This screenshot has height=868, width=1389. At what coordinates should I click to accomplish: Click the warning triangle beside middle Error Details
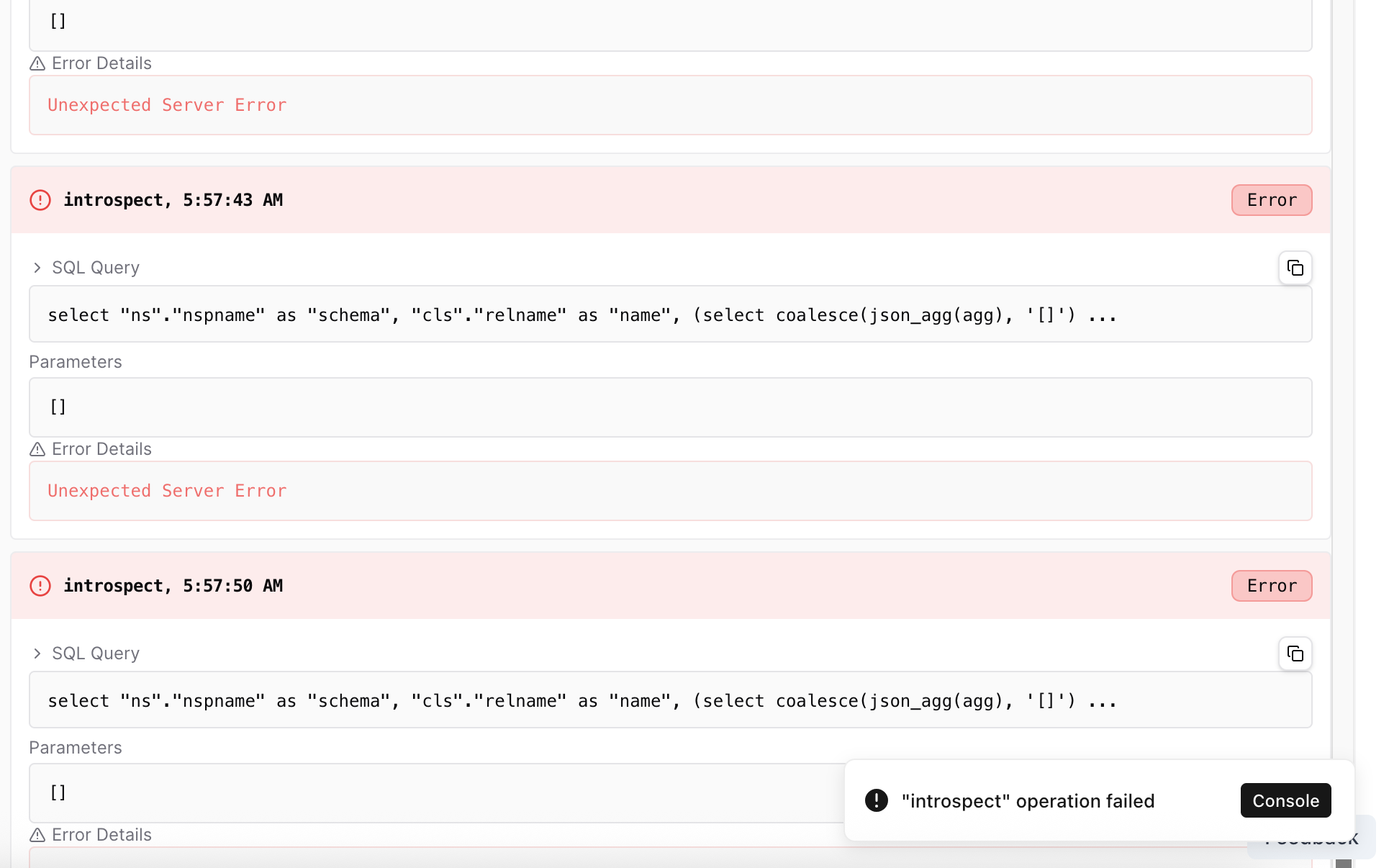(37, 449)
